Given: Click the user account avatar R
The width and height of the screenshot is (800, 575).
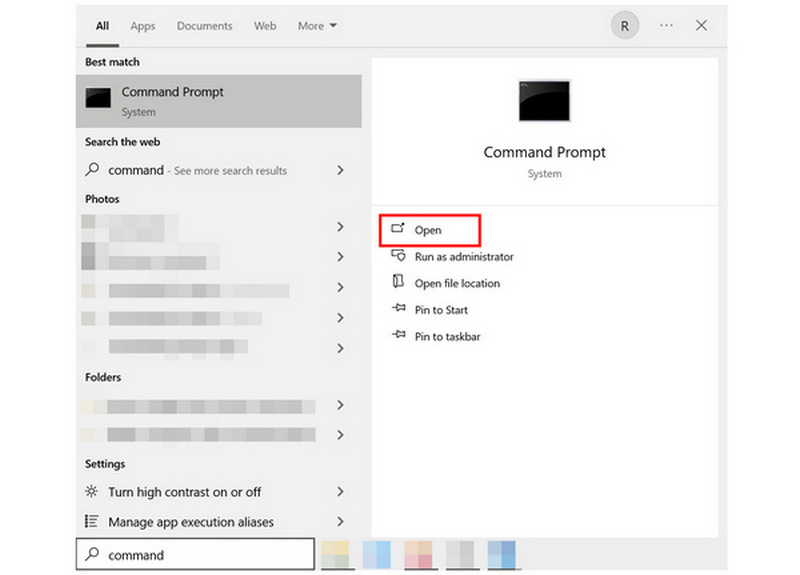Looking at the screenshot, I should point(625,26).
